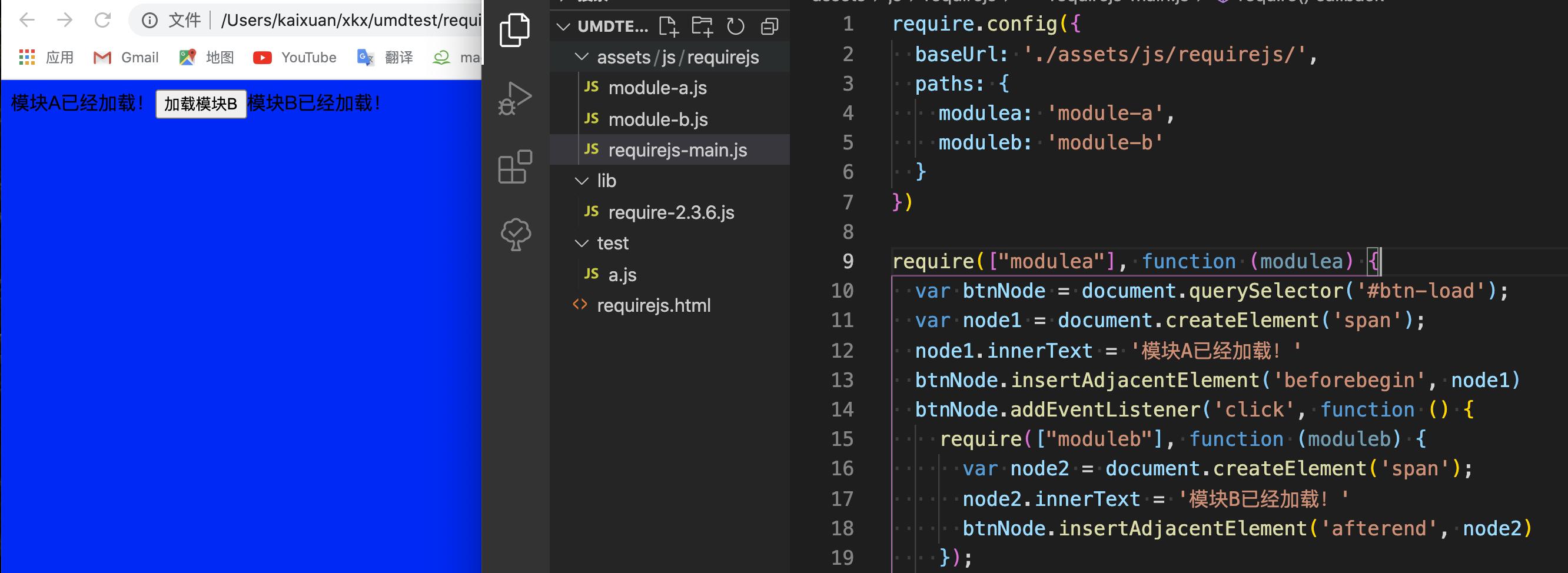Click the 加载模块B button

click(x=201, y=104)
